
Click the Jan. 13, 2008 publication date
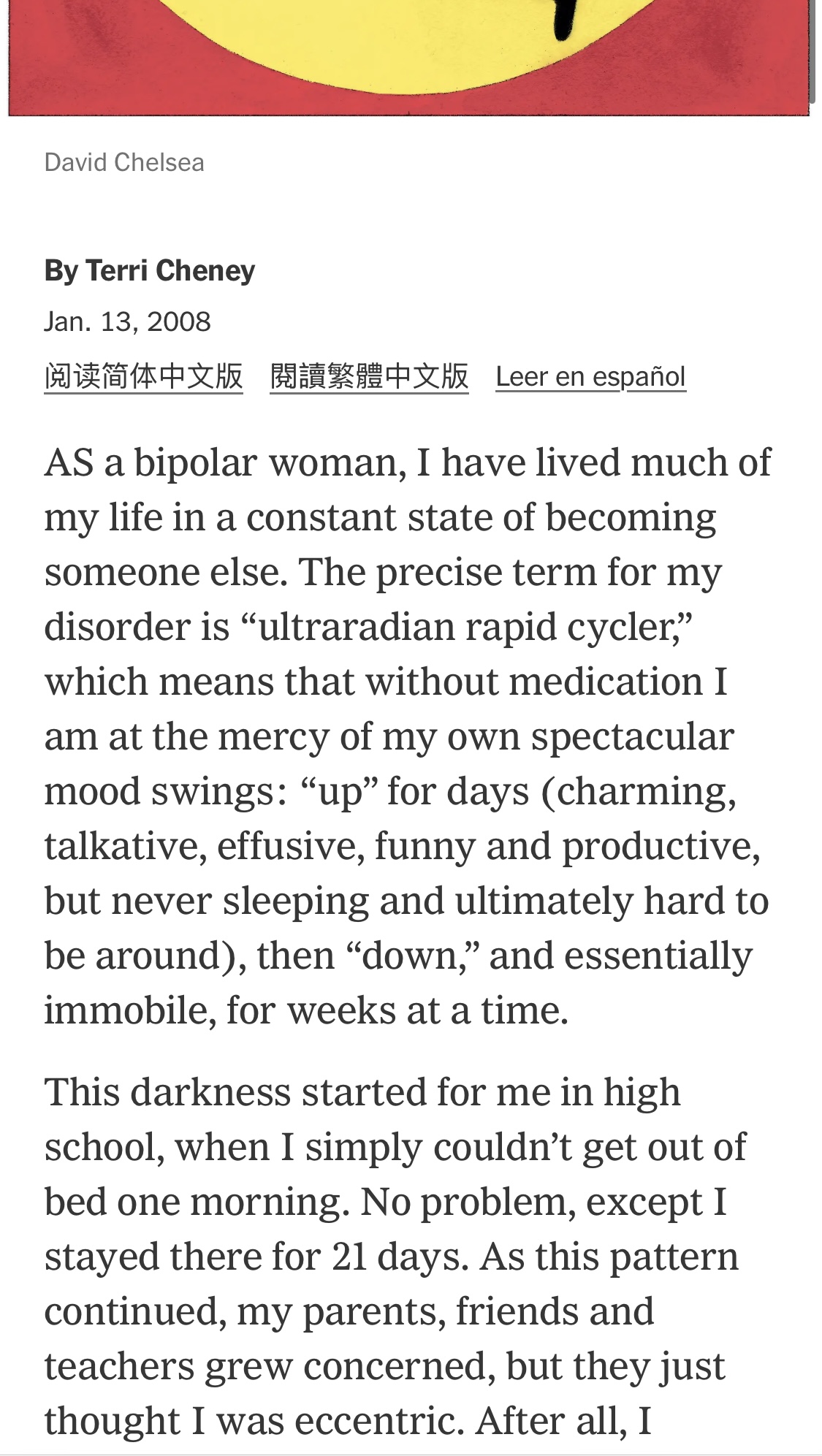click(127, 321)
